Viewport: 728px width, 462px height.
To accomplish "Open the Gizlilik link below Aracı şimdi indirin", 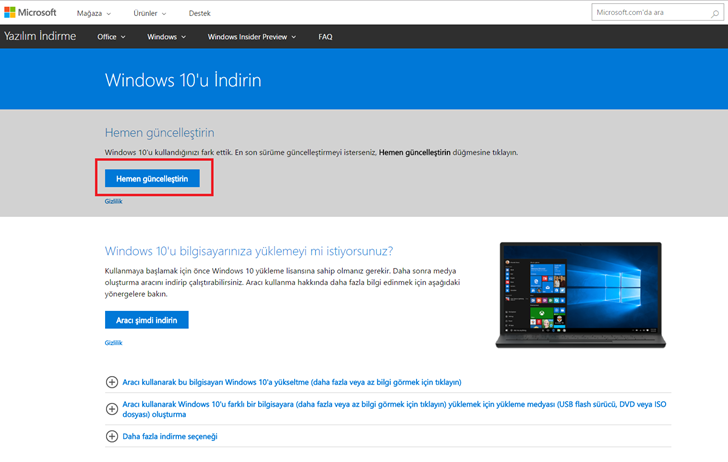I will [114, 342].
